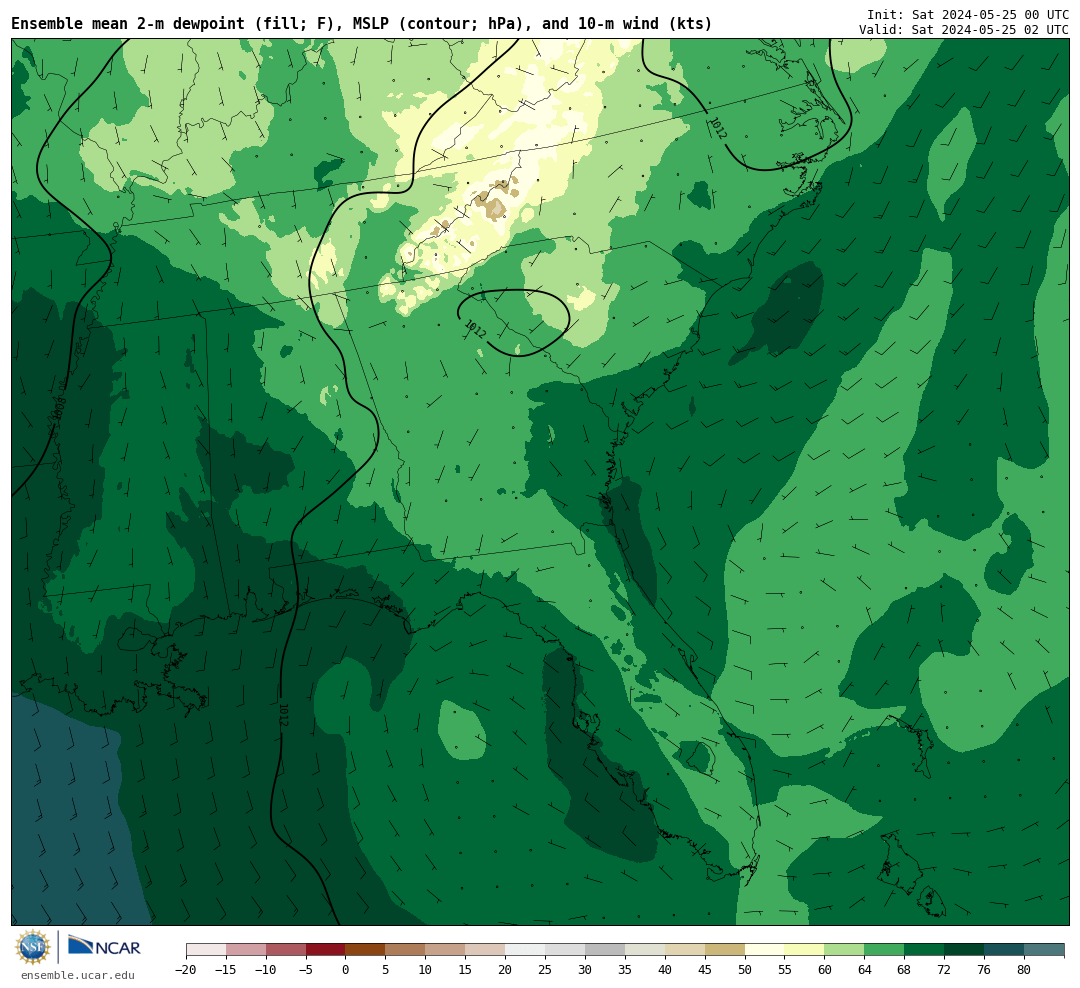The image size is (1080, 988).
Task: Pick the pale tan swatch between 15 and 20
Action: [485, 950]
